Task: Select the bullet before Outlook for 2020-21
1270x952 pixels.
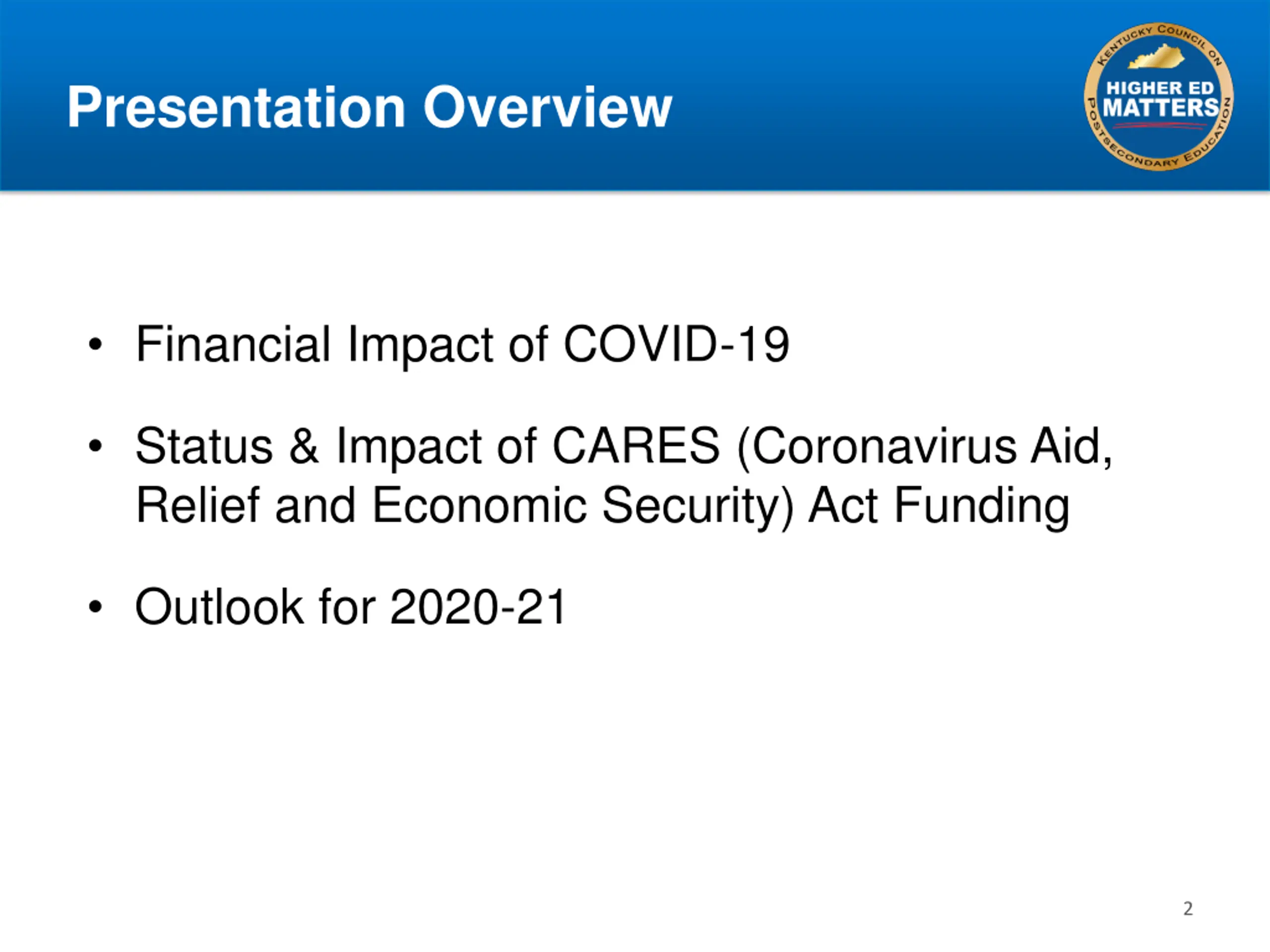Action: [x=95, y=606]
